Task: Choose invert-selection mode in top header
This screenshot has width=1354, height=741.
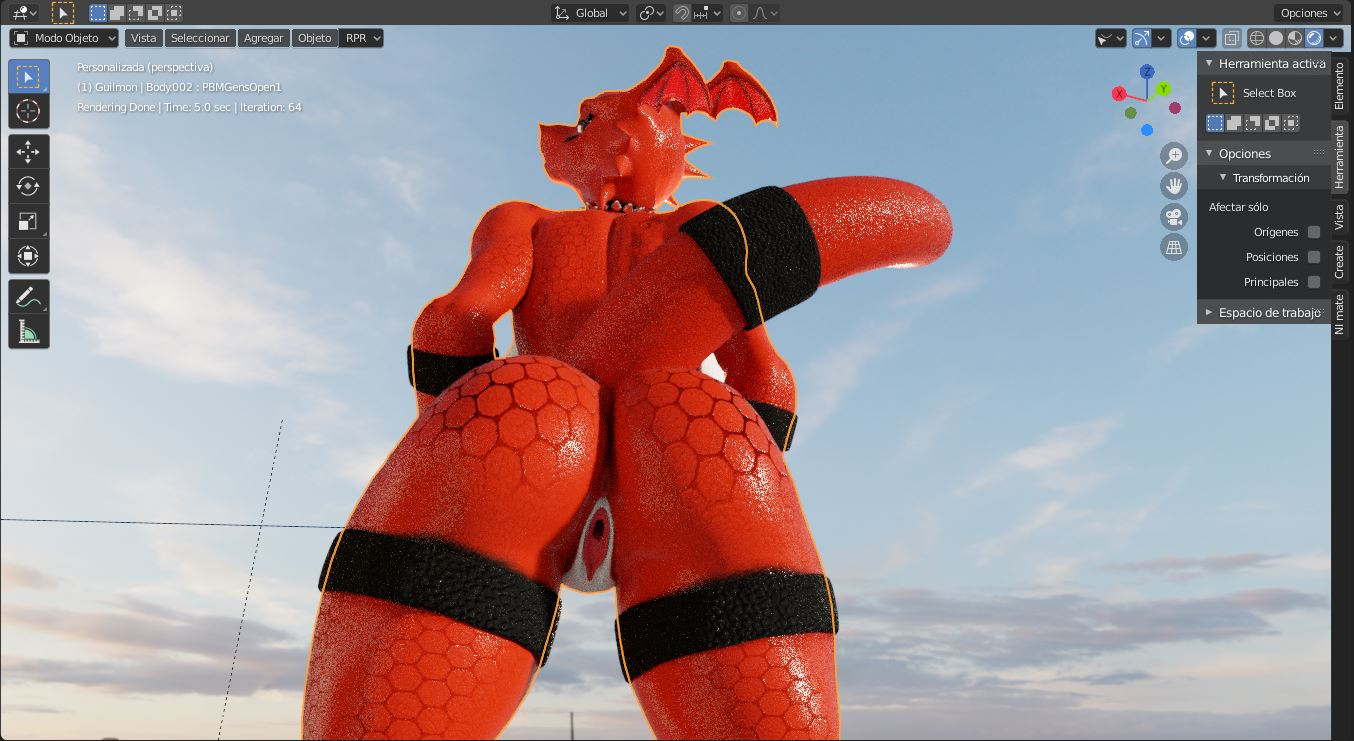Action: click(x=155, y=13)
